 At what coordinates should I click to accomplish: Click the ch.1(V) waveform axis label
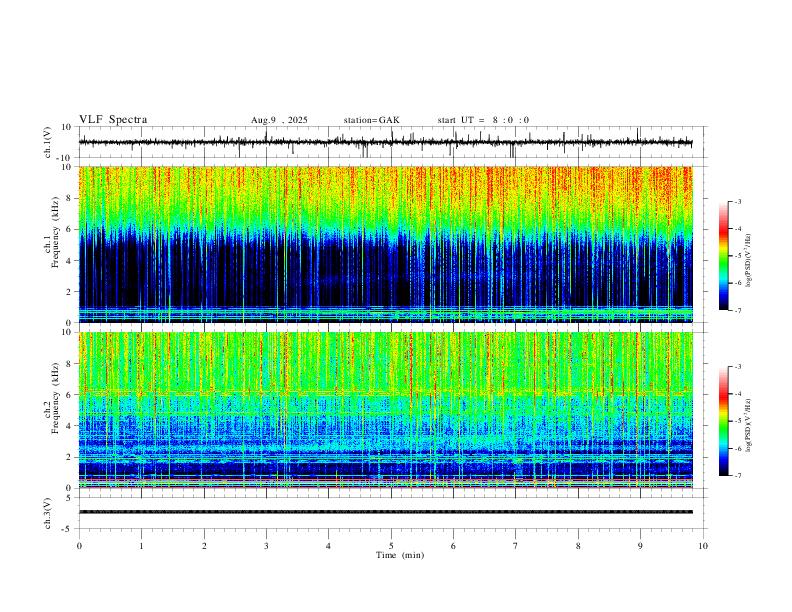click(48, 142)
